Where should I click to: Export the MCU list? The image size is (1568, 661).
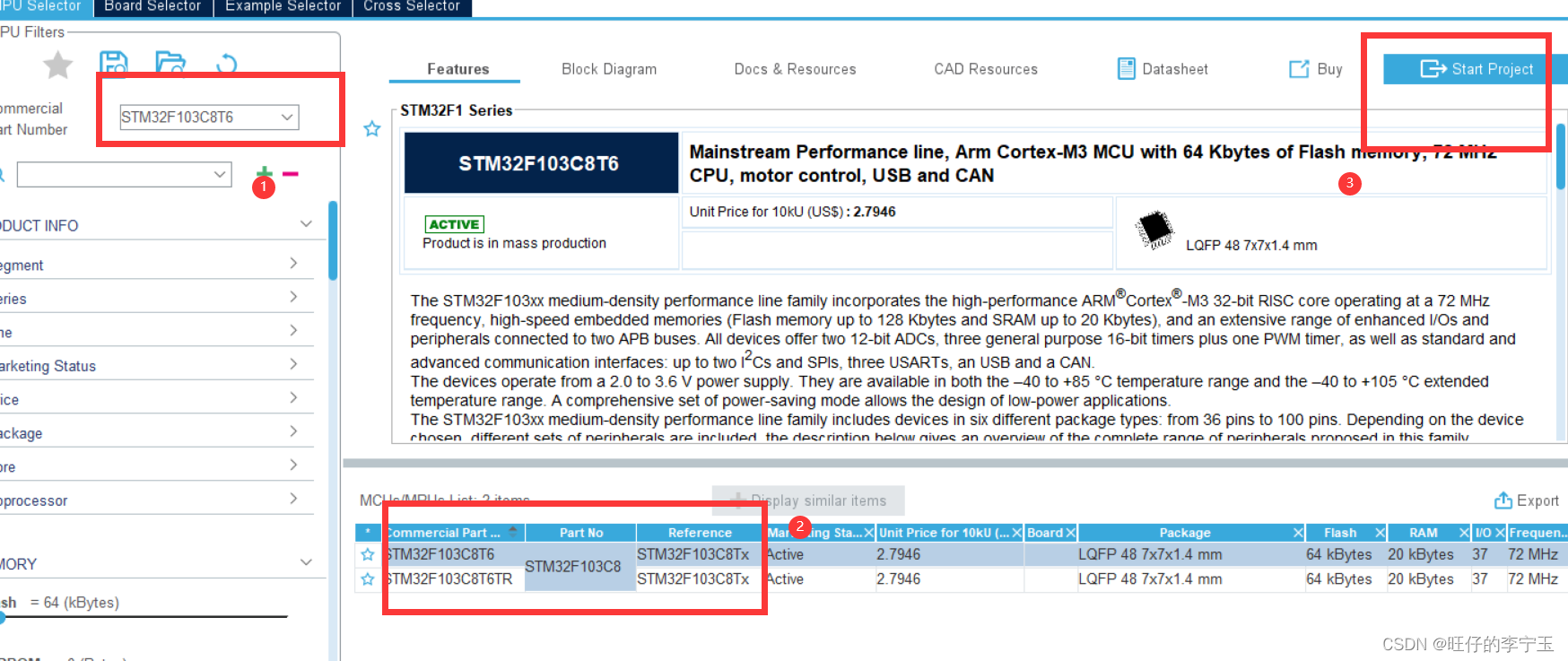point(1526,500)
